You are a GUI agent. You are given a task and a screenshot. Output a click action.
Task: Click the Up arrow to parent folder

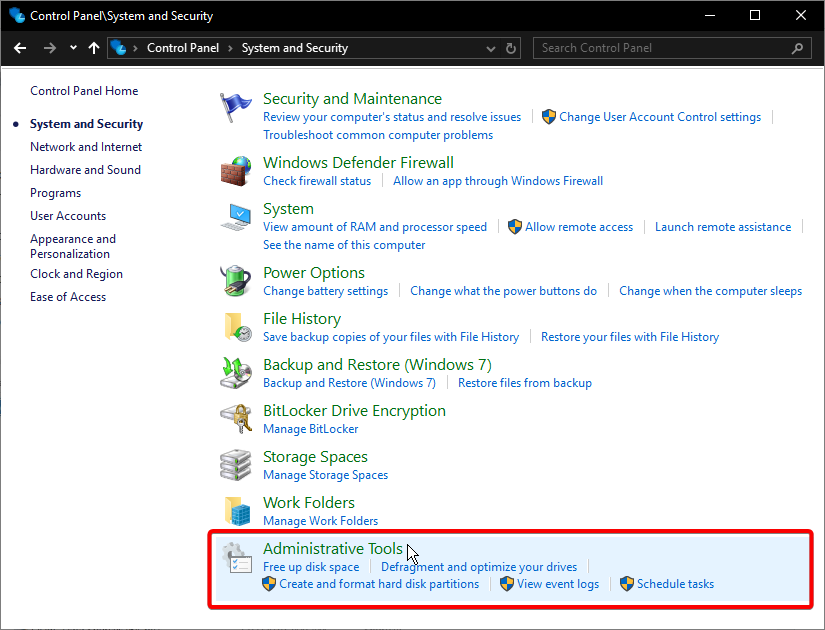click(x=94, y=48)
